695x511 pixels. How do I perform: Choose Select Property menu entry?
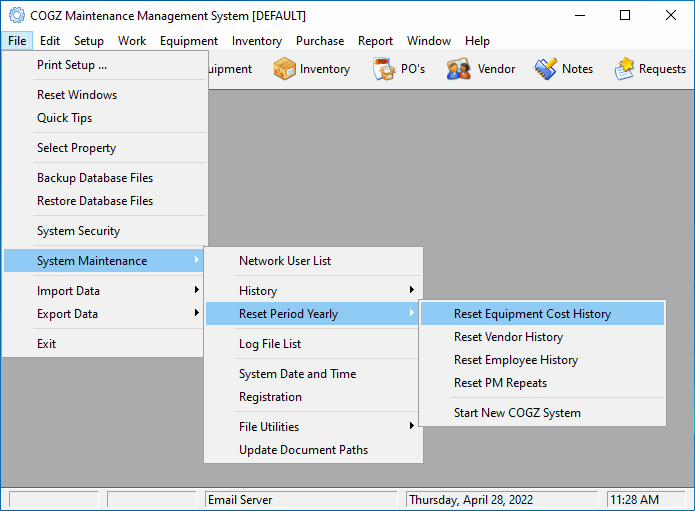tap(105, 148)
